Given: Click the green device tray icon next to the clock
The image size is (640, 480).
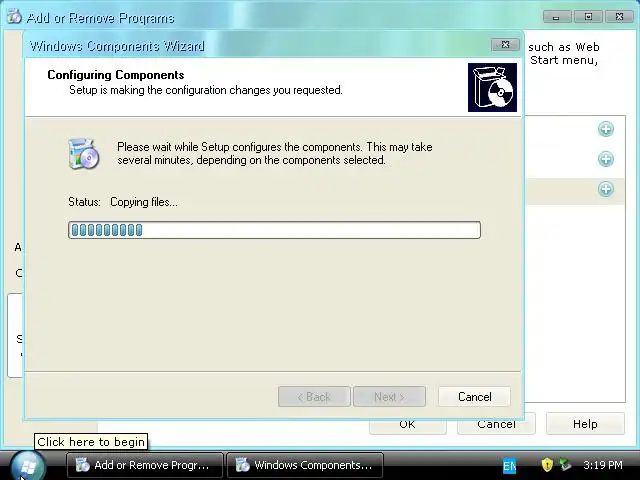Looking at the screenshot, I should pos(565,464).
